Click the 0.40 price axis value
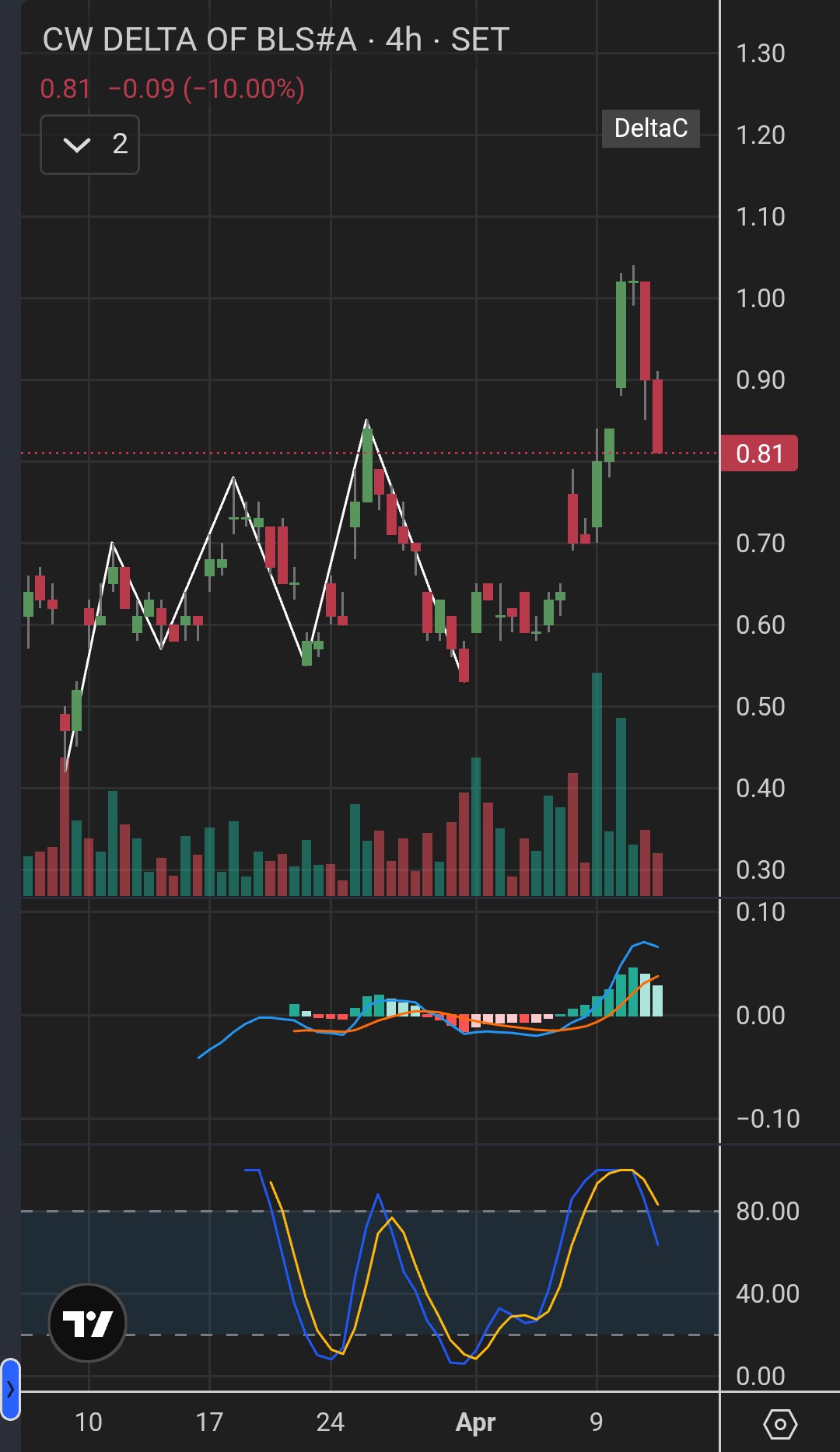The image size is (840, 1452). [x=761, y=789]
